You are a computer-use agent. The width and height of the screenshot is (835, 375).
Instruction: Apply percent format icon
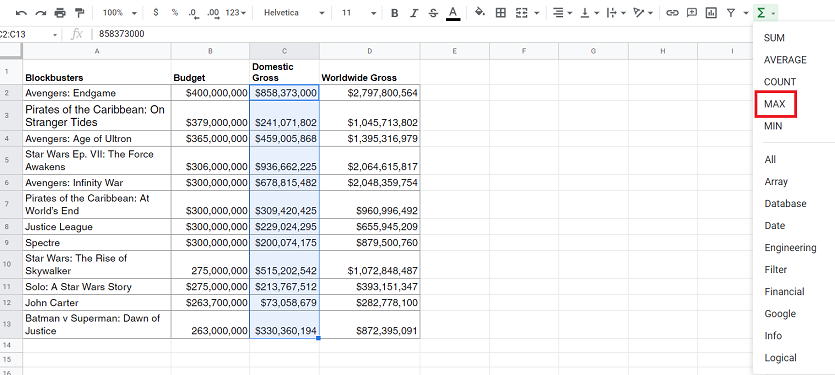(x=175, y=12)
